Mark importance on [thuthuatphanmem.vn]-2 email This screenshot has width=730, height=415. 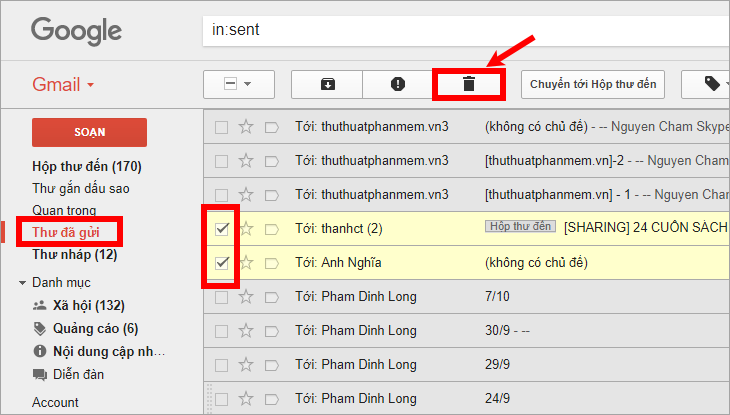pos(271,161)
